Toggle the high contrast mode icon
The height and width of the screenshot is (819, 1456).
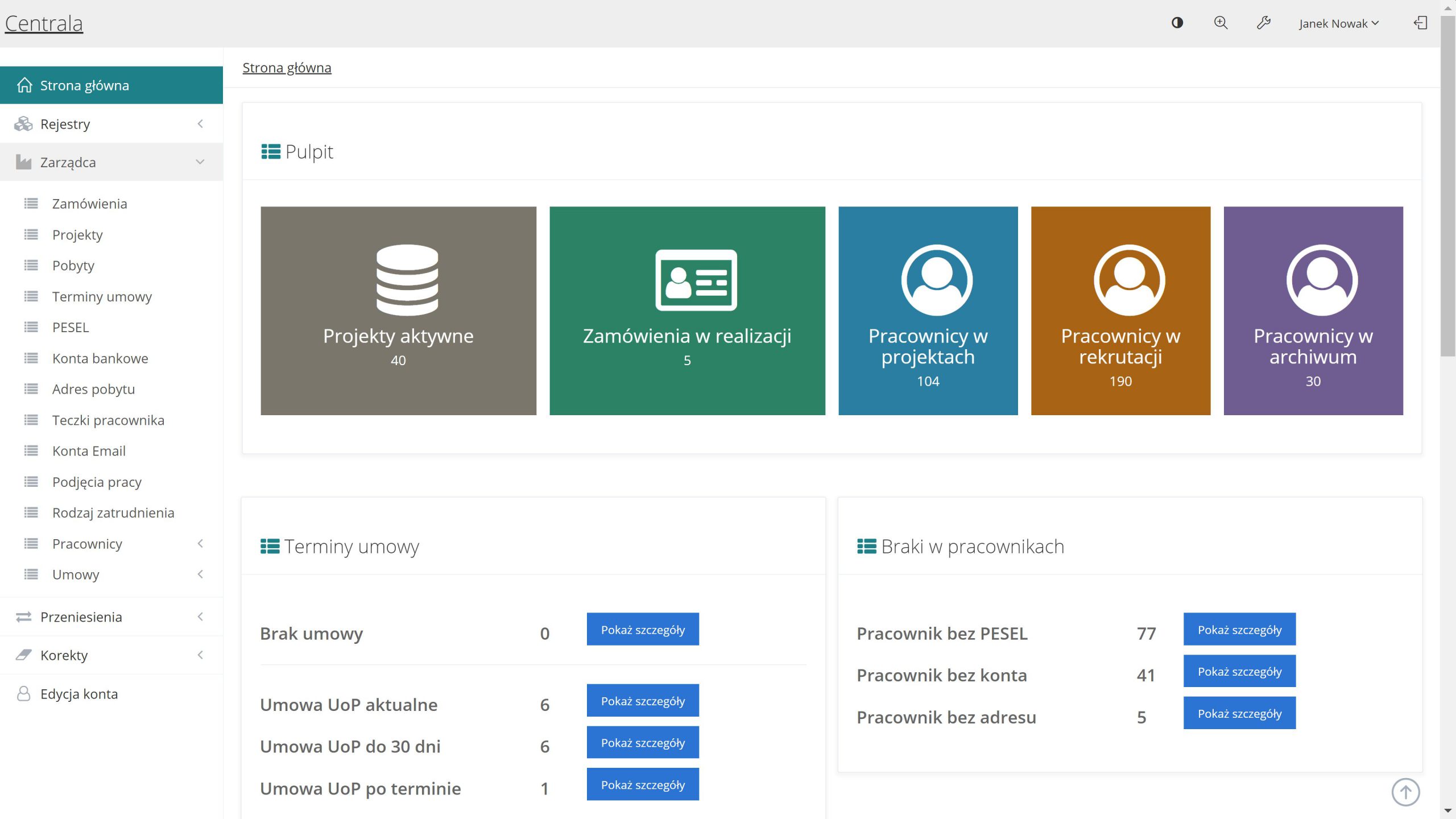coord(1177,23)
